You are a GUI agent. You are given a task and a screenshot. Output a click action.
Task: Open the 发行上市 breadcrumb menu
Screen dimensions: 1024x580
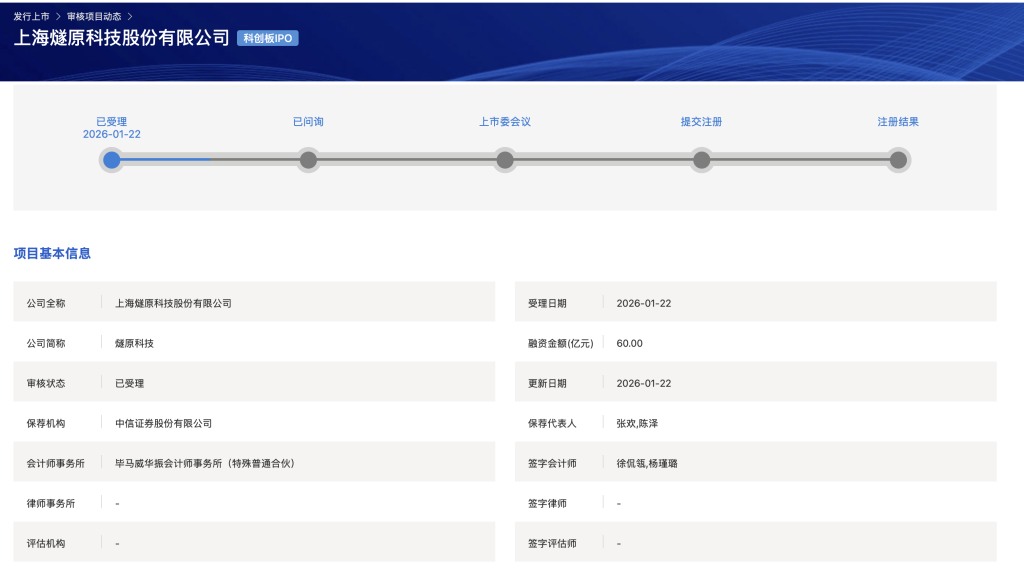pyautogui.click(x=31, y=15)
